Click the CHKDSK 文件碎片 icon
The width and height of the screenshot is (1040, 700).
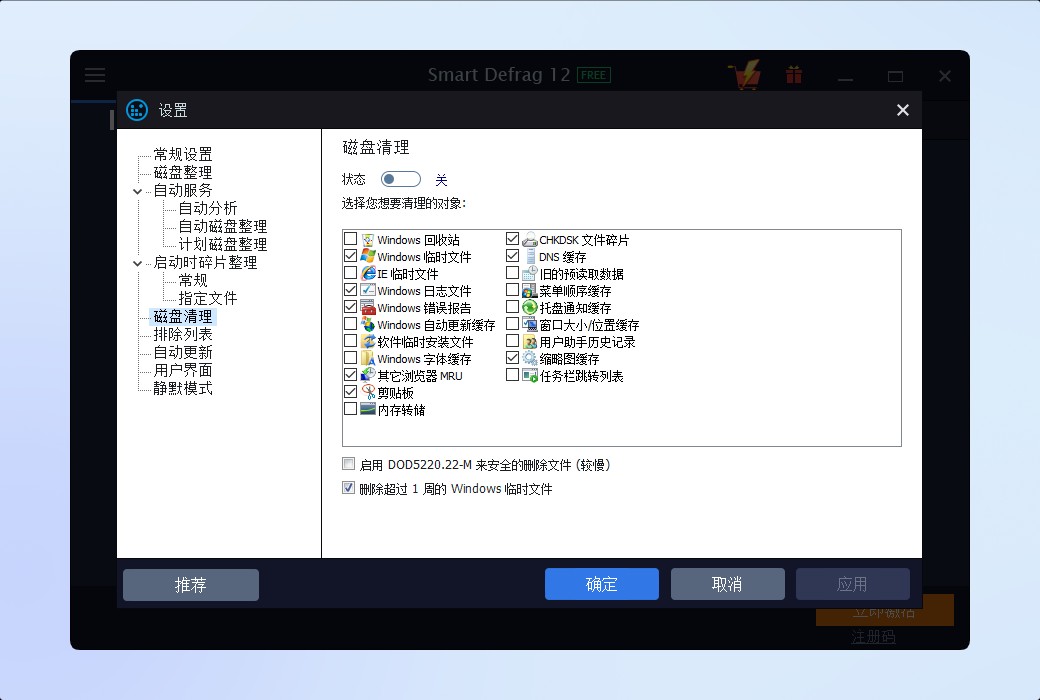pyautogui.click(x=529, y=240)
